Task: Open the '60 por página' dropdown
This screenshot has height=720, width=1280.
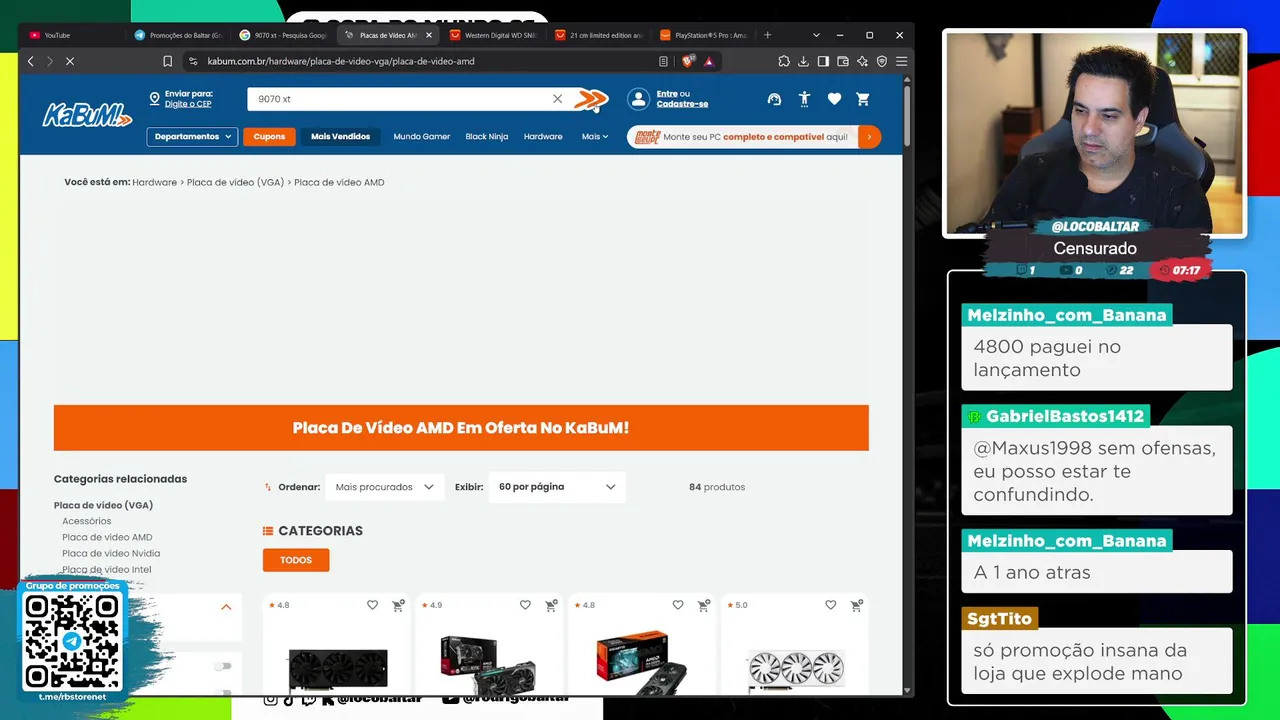Action: [x=557, y=487]
